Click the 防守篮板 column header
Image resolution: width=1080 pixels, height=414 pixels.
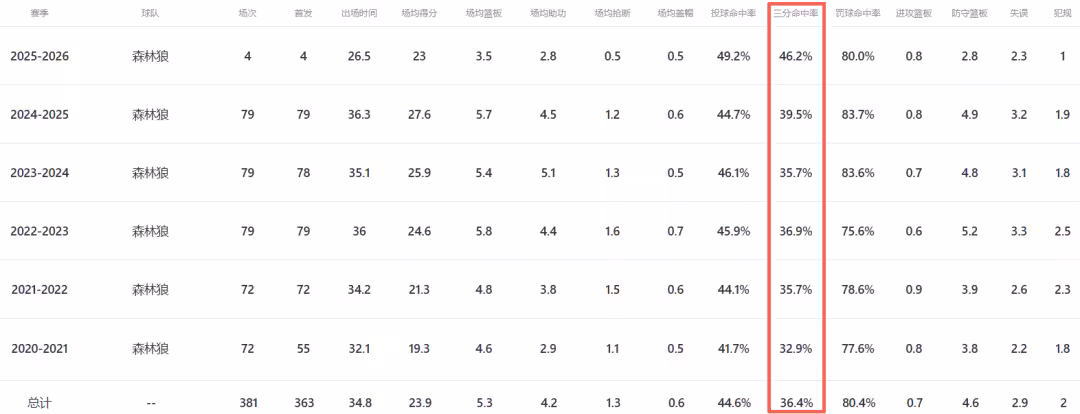(969, 15)
